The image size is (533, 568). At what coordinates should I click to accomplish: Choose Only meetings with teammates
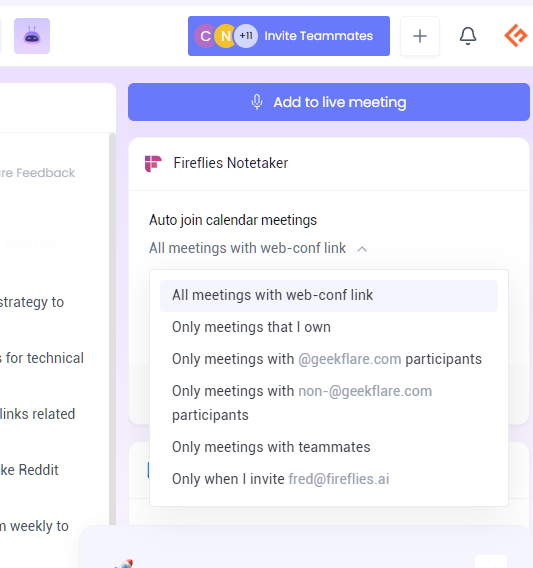coord(329,447)
